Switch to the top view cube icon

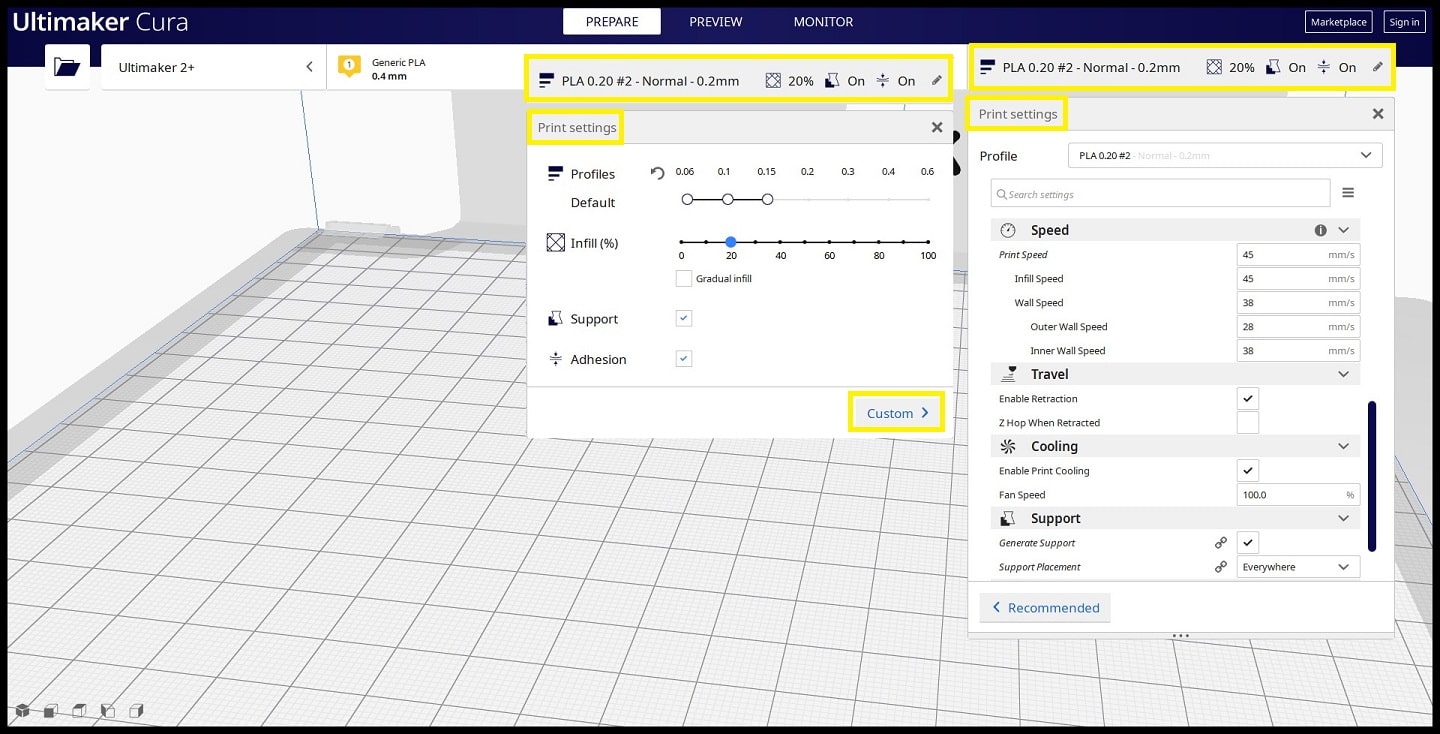(x=79, y=711)
